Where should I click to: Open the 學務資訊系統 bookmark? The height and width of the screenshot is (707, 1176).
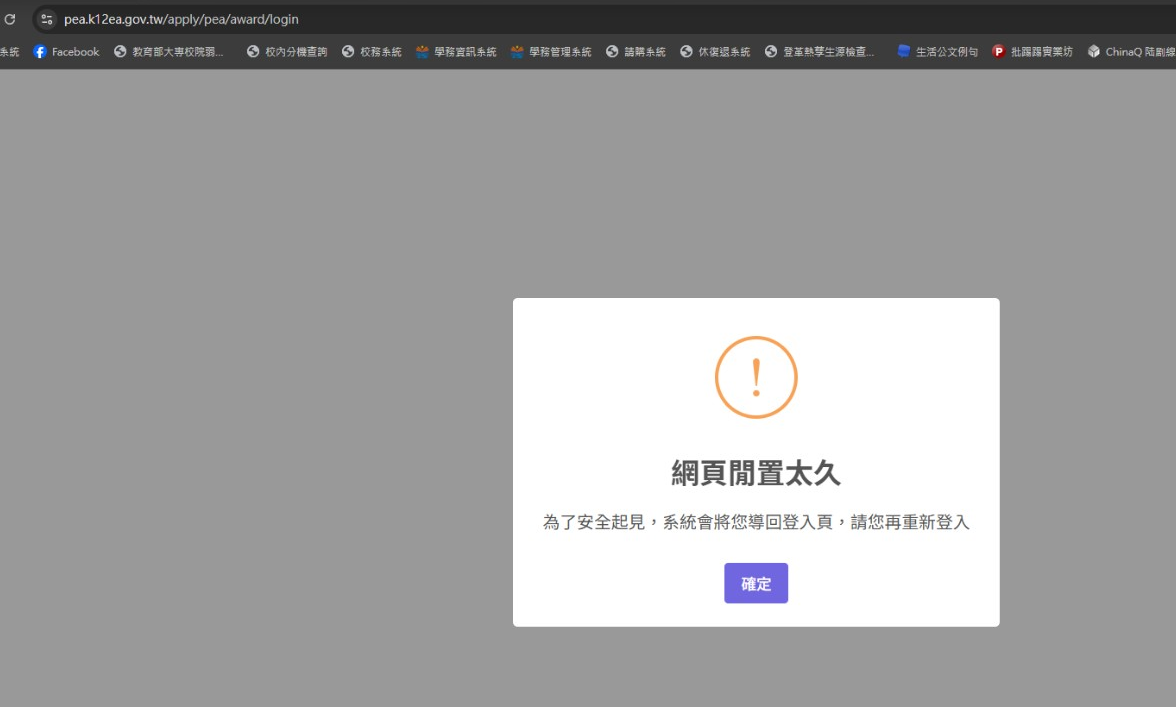point(457,52)
